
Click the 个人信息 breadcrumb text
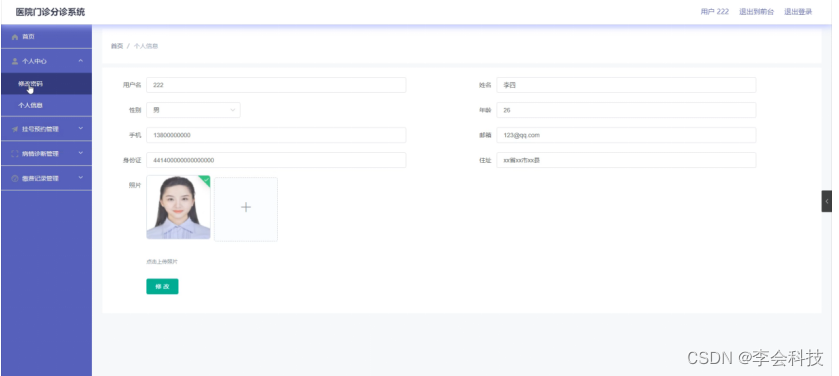[146, 46]
